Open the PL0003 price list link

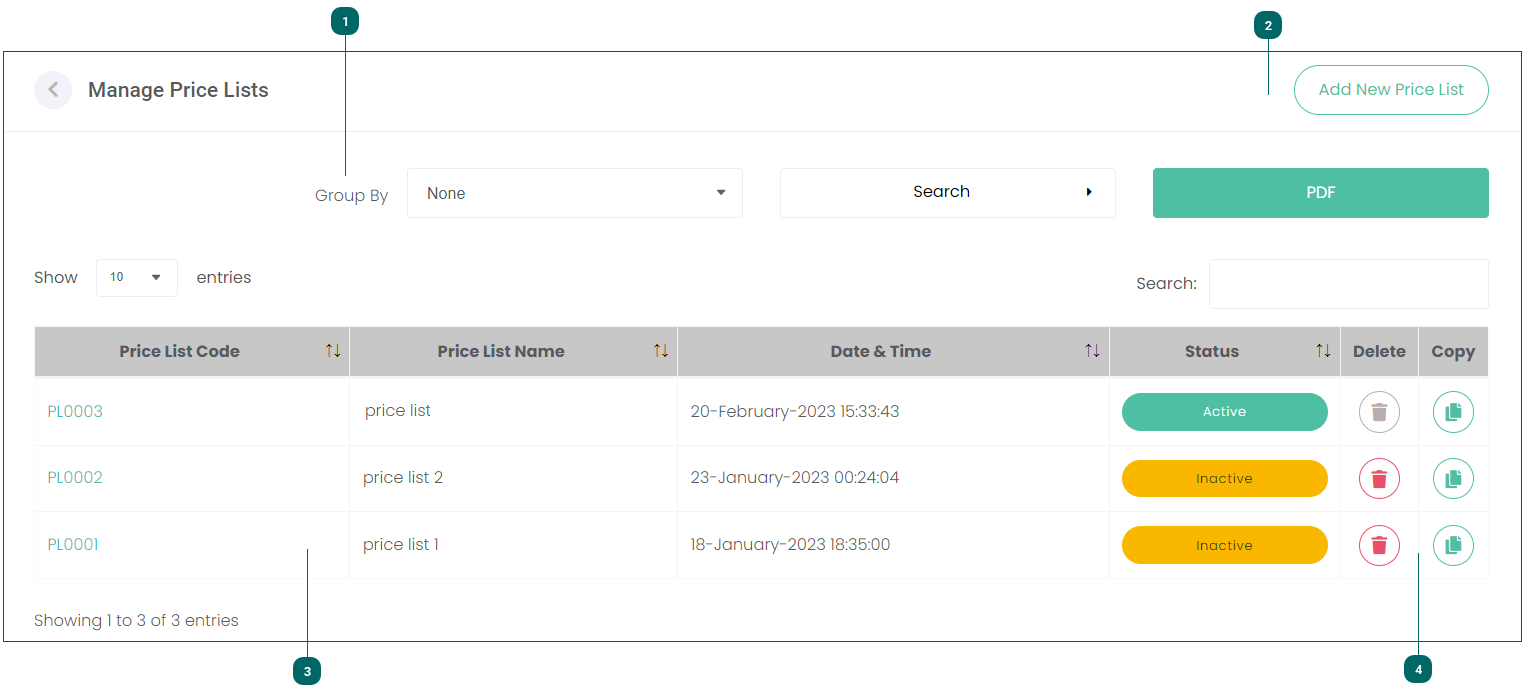[x=75, y=412]
